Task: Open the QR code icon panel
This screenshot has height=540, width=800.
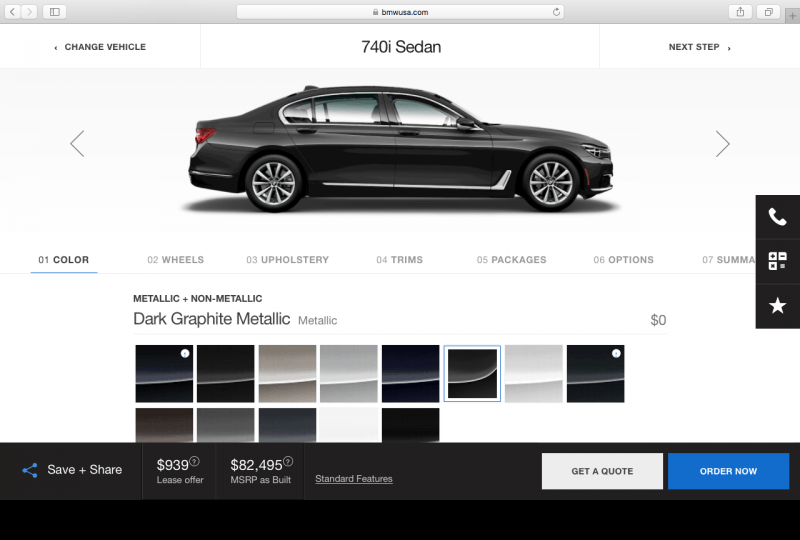Action: pos(777,261)
